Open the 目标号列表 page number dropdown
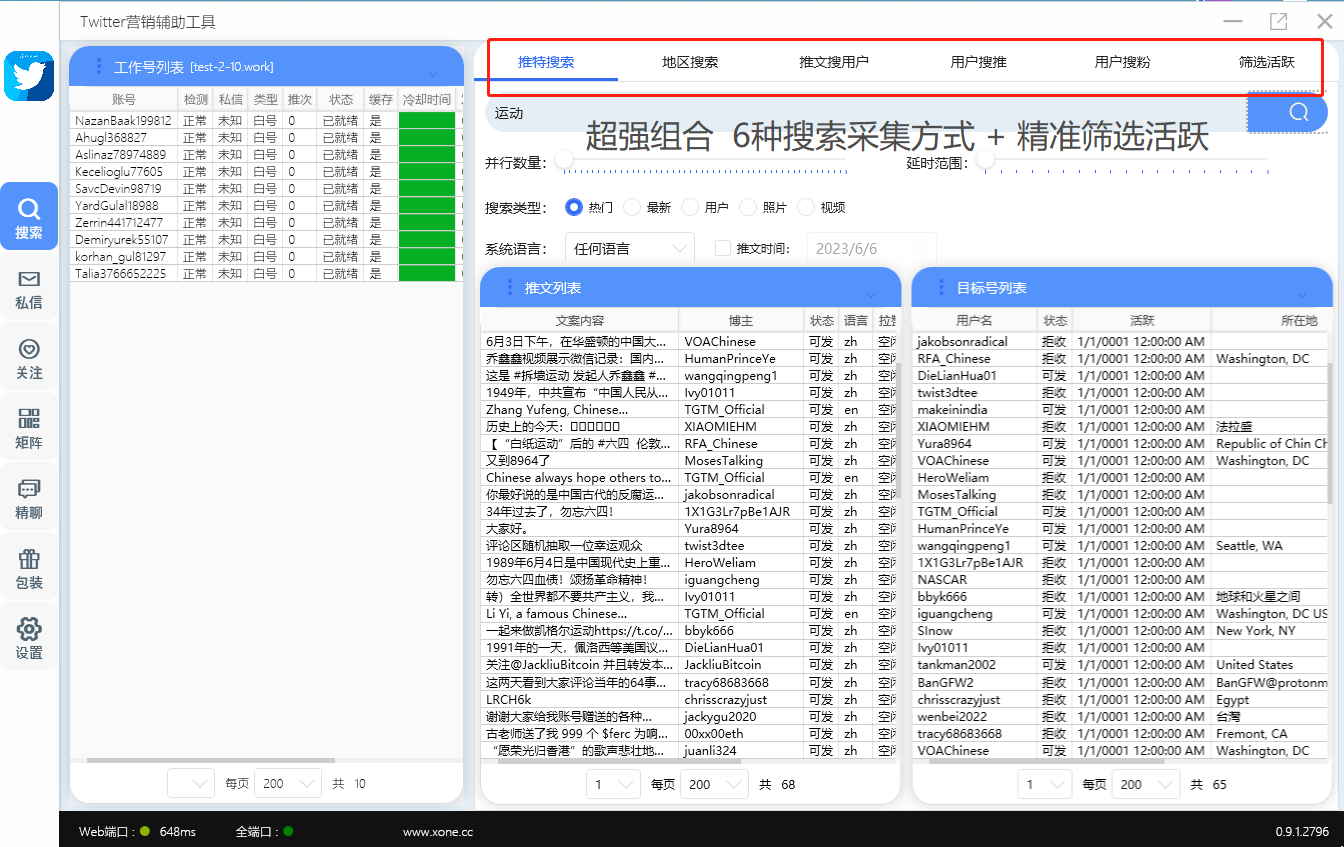Image resolution: width=1344 pixels, height=847 pixels. click(x=1045, y=784)
